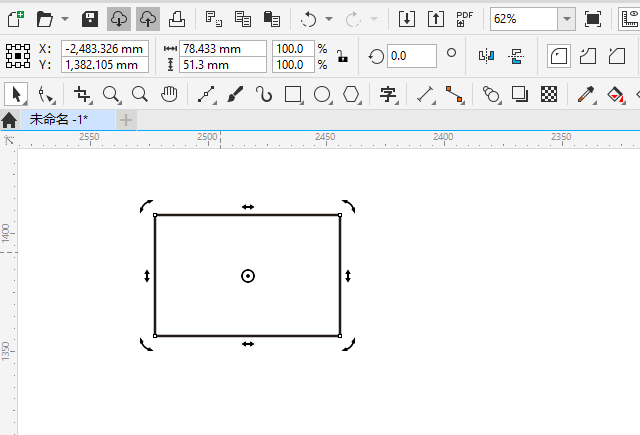640x435 pixels.
Task: Select the Ellipse tool
Action: [322, 95]
